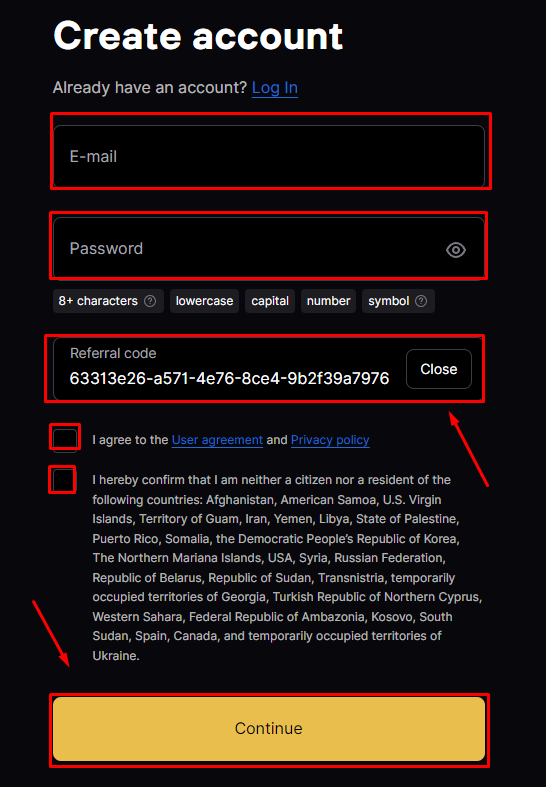This screenshot has height=787, width=546.
Task: Click help icon next to 8+ characters
Action: click(150, 301)
